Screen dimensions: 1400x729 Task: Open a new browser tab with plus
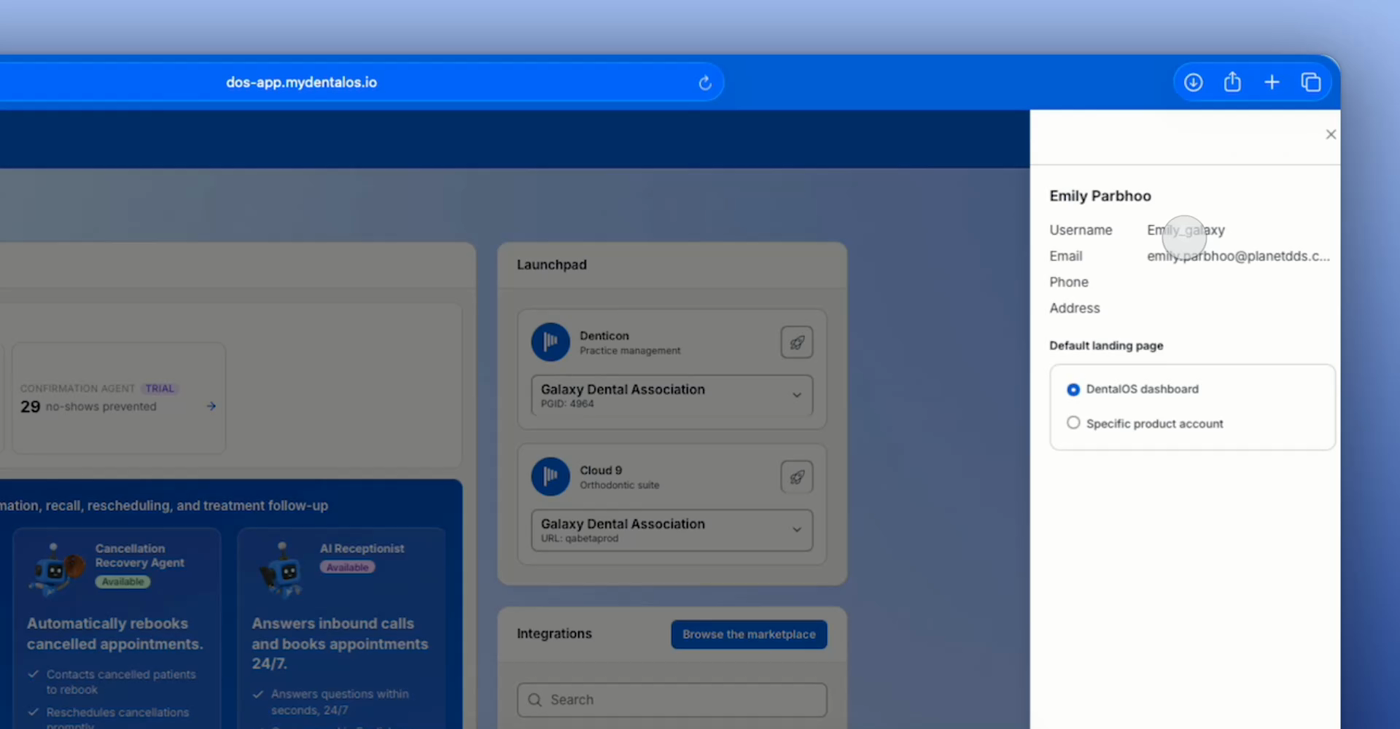pyautogui.click(x=1271, y=82)
